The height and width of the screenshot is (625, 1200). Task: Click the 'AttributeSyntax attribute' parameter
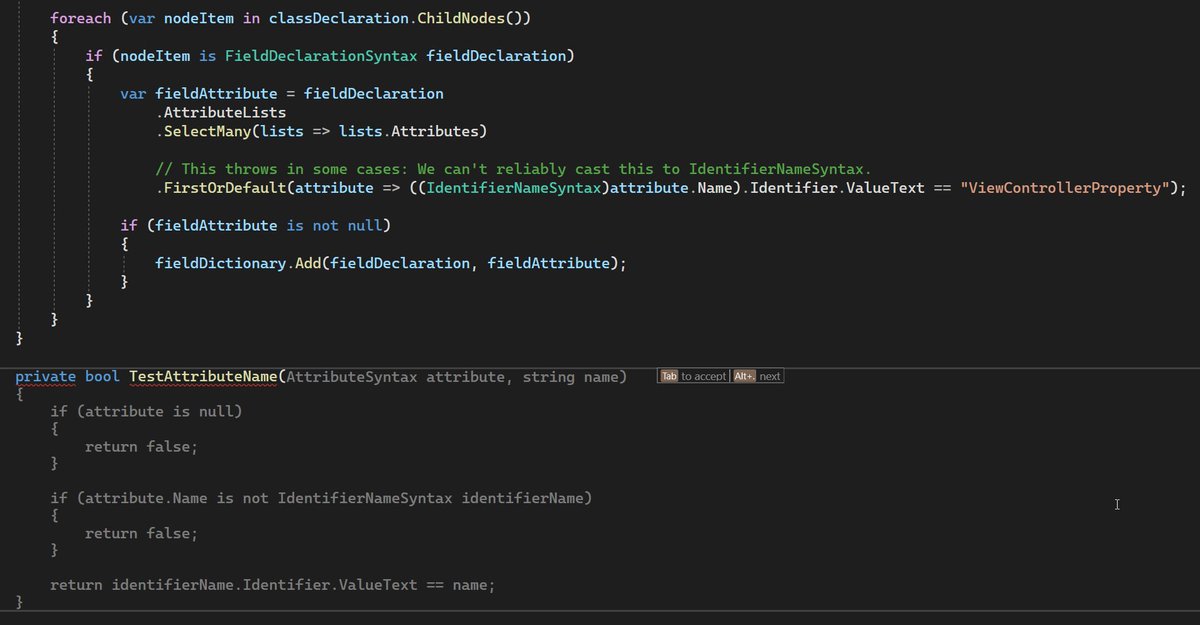(395, 376)
